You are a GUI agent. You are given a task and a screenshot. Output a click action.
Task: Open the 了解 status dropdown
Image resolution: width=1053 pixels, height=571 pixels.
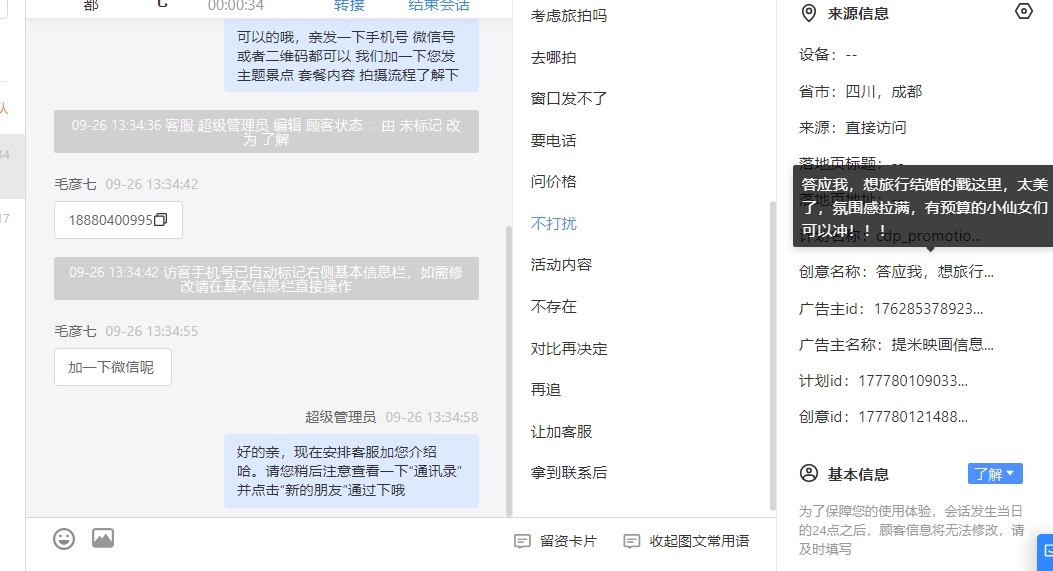click(995, 474)
